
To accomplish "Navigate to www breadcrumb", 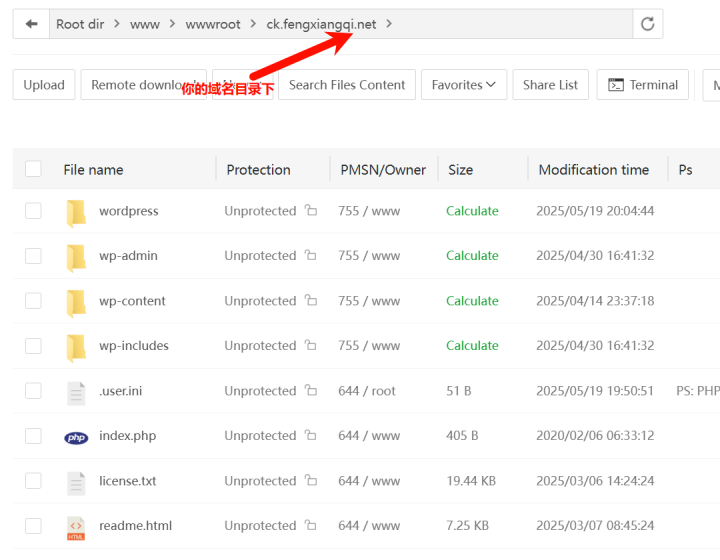I will point(145,24).
